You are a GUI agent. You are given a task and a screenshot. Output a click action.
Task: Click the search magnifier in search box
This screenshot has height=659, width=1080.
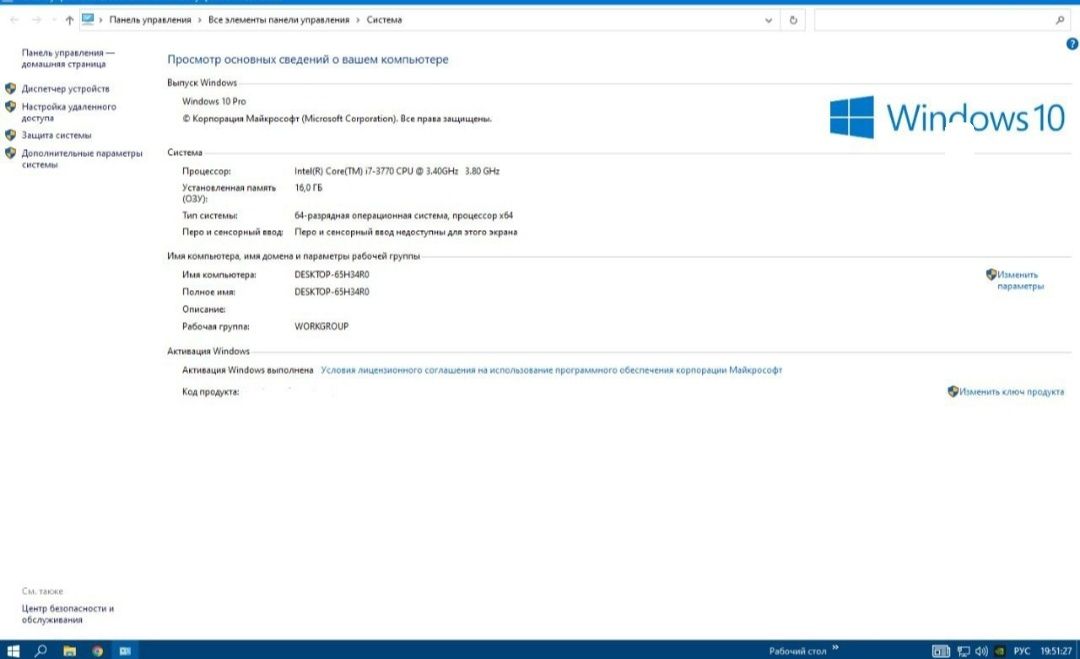coord(1059,20)
